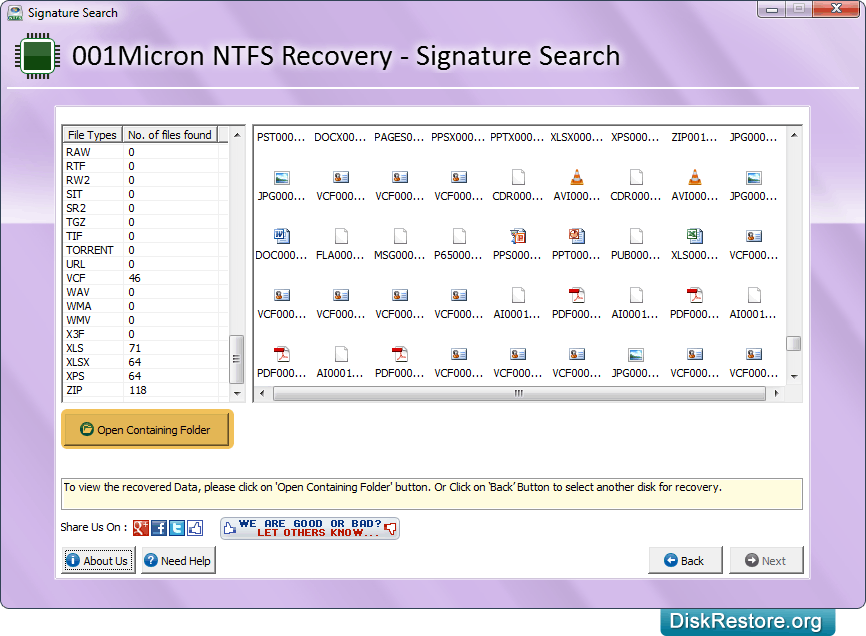Click file grid horizontal scroll-right arrow
Image resolution: width=866 pixels, height=636 pixels.
pyautogui.click(x=777, y=393)
